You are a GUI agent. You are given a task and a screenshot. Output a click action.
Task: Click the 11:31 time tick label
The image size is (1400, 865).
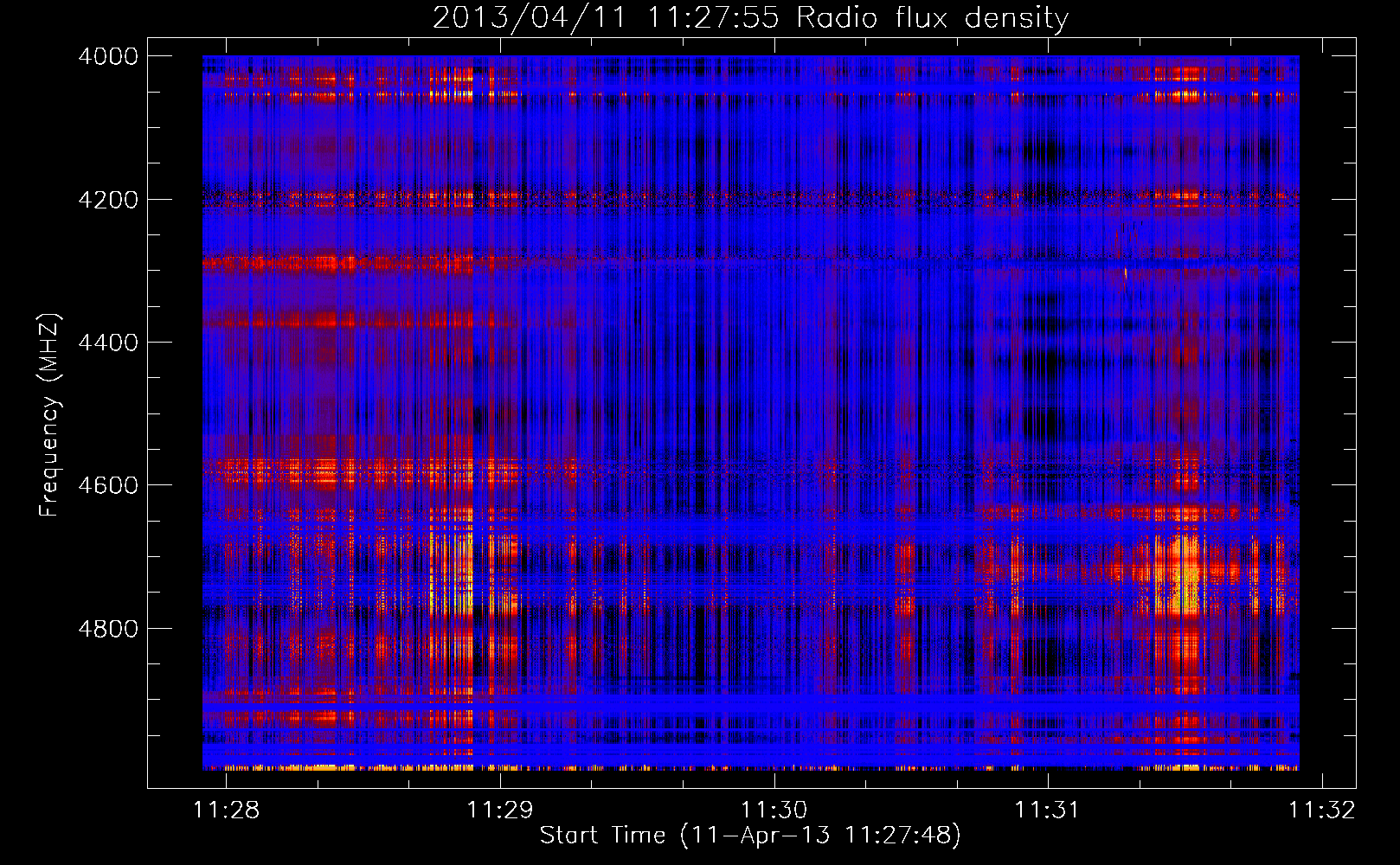pos(1048,811)
